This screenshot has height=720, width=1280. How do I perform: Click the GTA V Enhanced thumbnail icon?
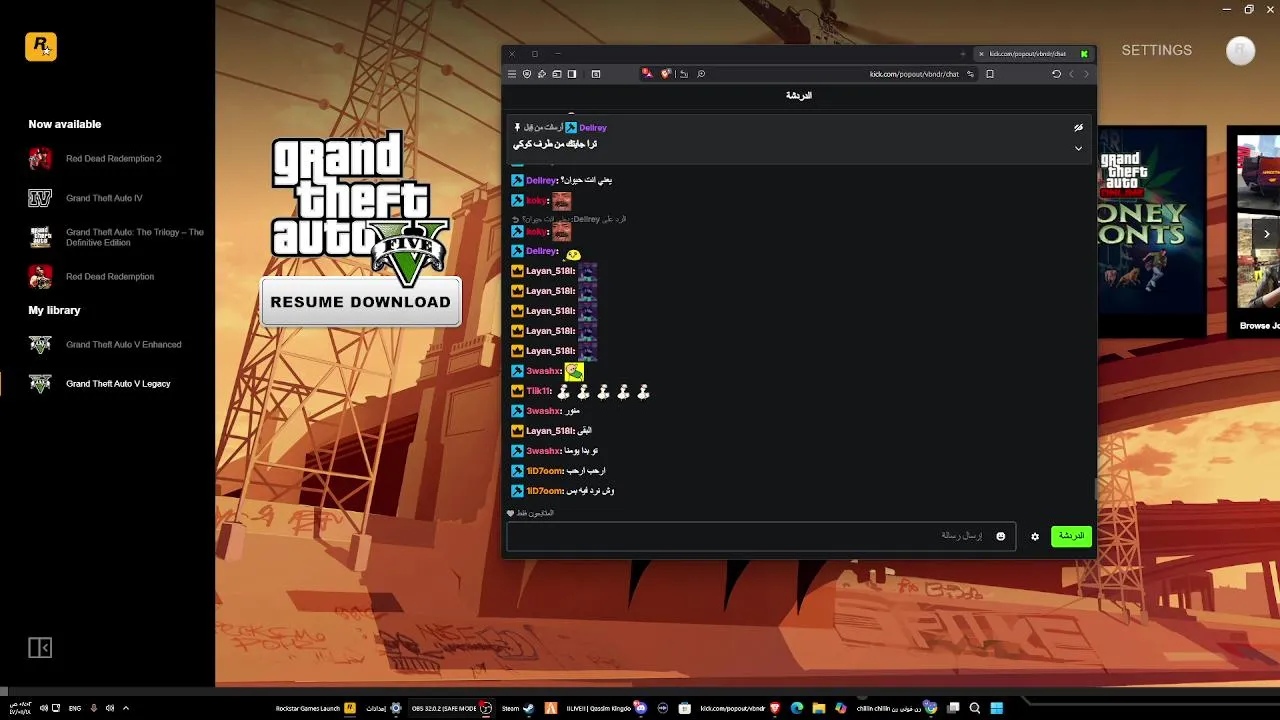[40, 344]
